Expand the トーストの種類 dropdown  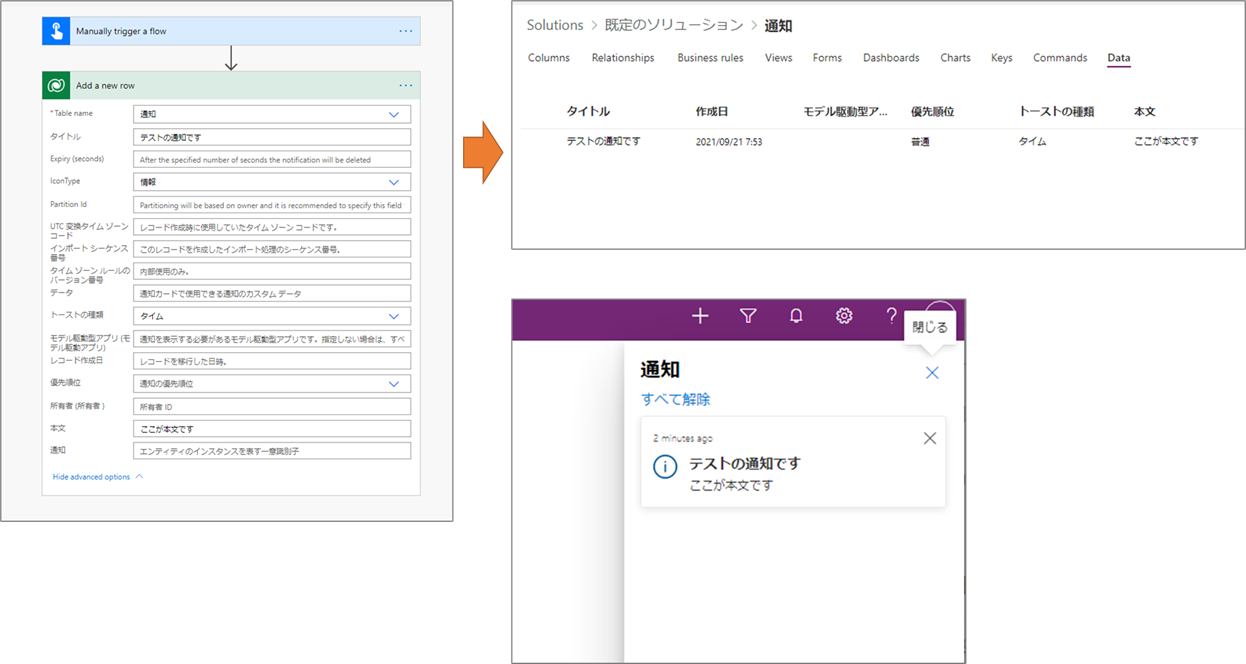pyautogui.click(x=393, y=316)
